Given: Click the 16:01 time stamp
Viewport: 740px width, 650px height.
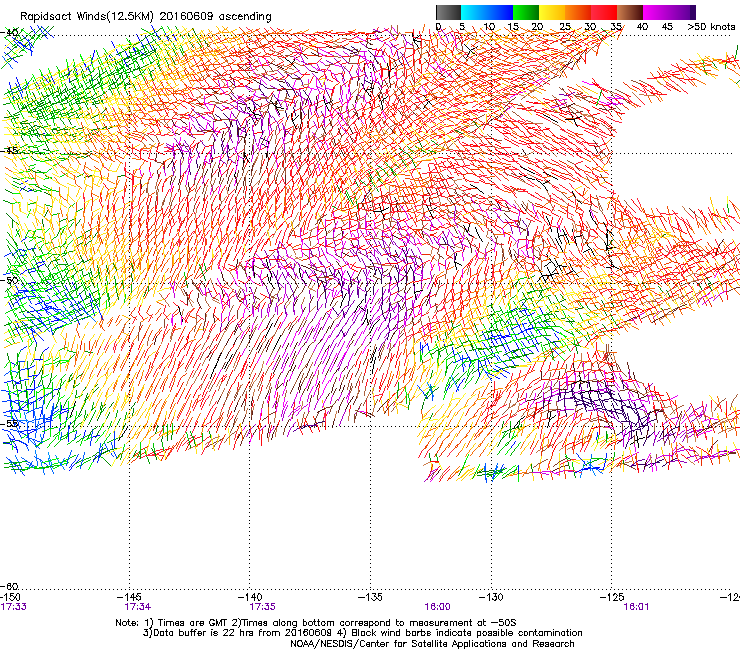Looking at the screenshot, I should click(x=636, y=607).
